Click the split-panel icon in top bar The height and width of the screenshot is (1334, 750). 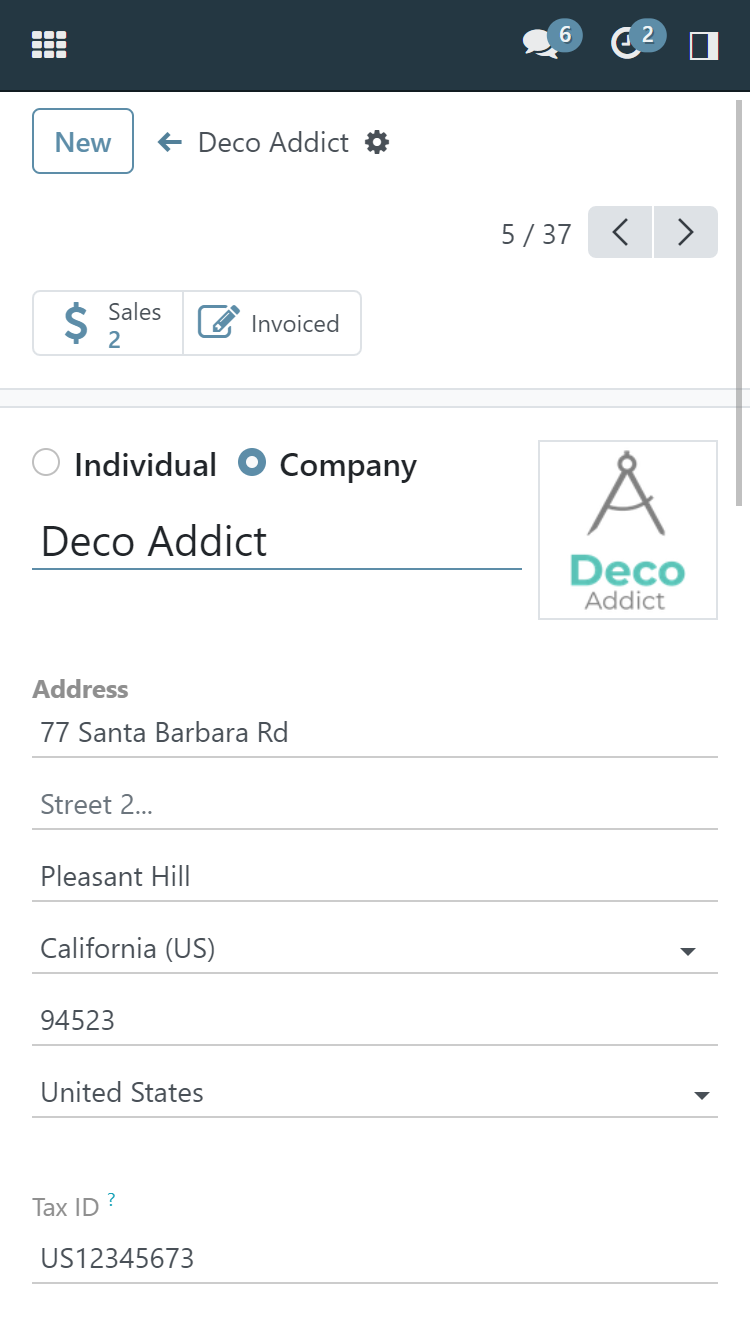pos(704,45)
